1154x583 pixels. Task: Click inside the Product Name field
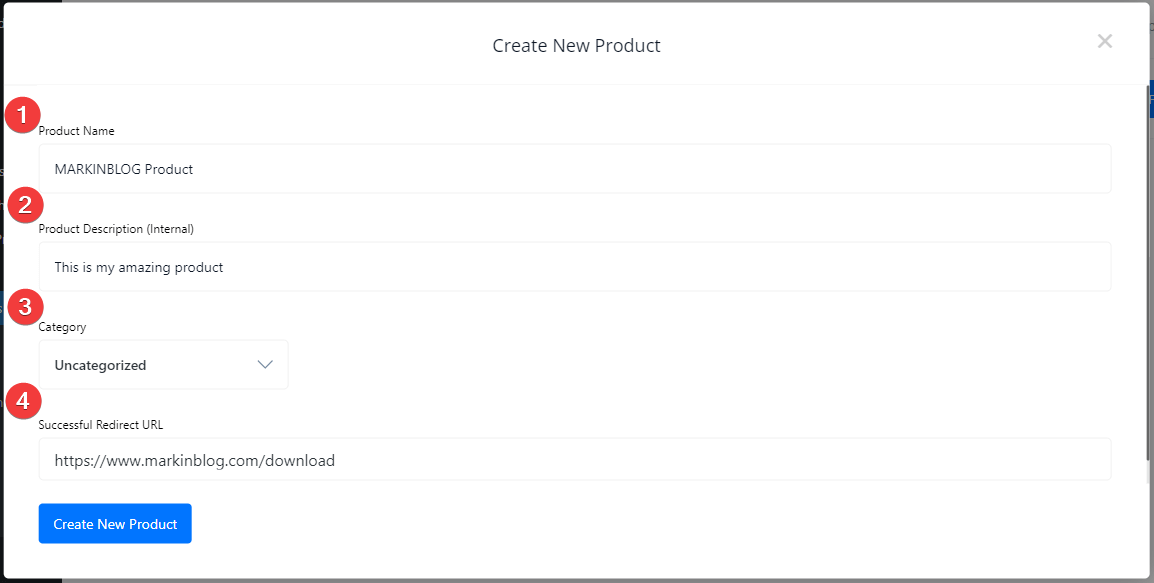(x=575, y=168)
